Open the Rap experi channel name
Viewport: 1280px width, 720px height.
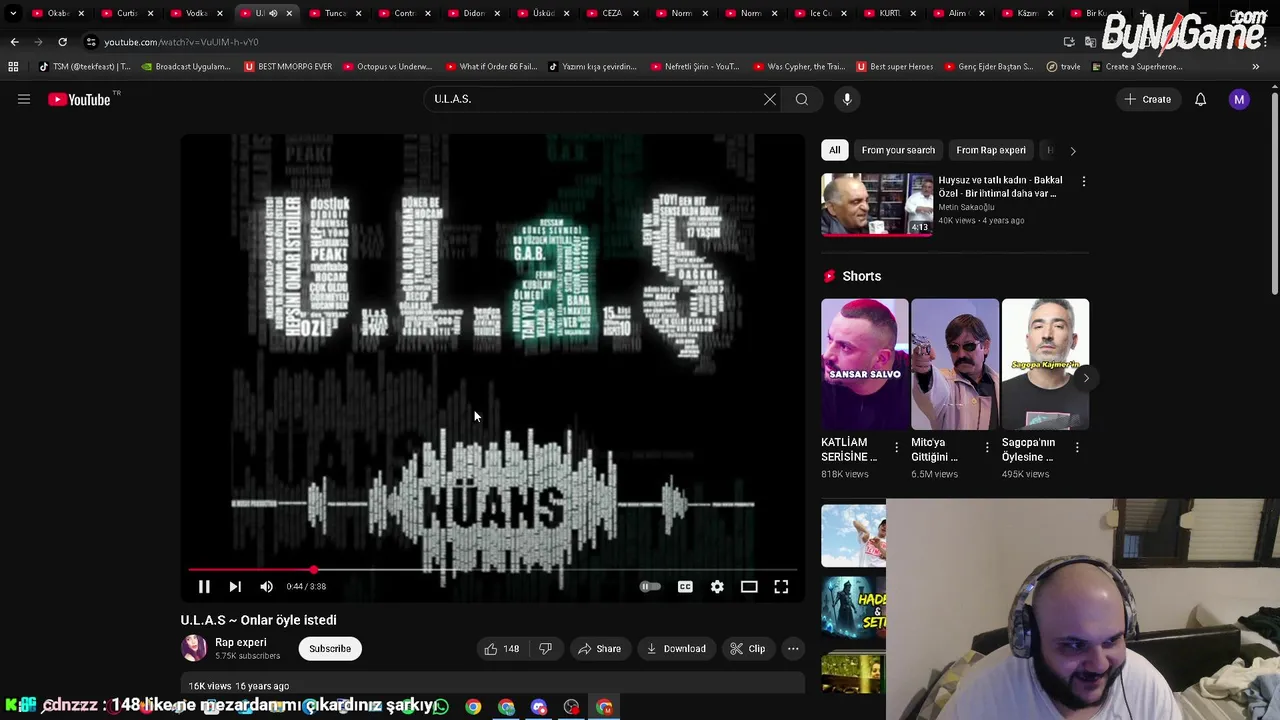click(x=241, y=642)
